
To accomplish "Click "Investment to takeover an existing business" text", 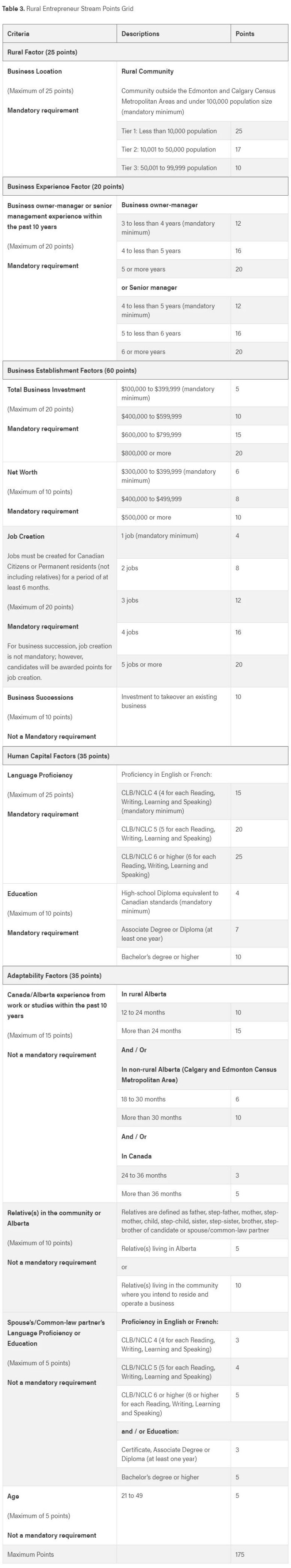I will coord(168,701).
